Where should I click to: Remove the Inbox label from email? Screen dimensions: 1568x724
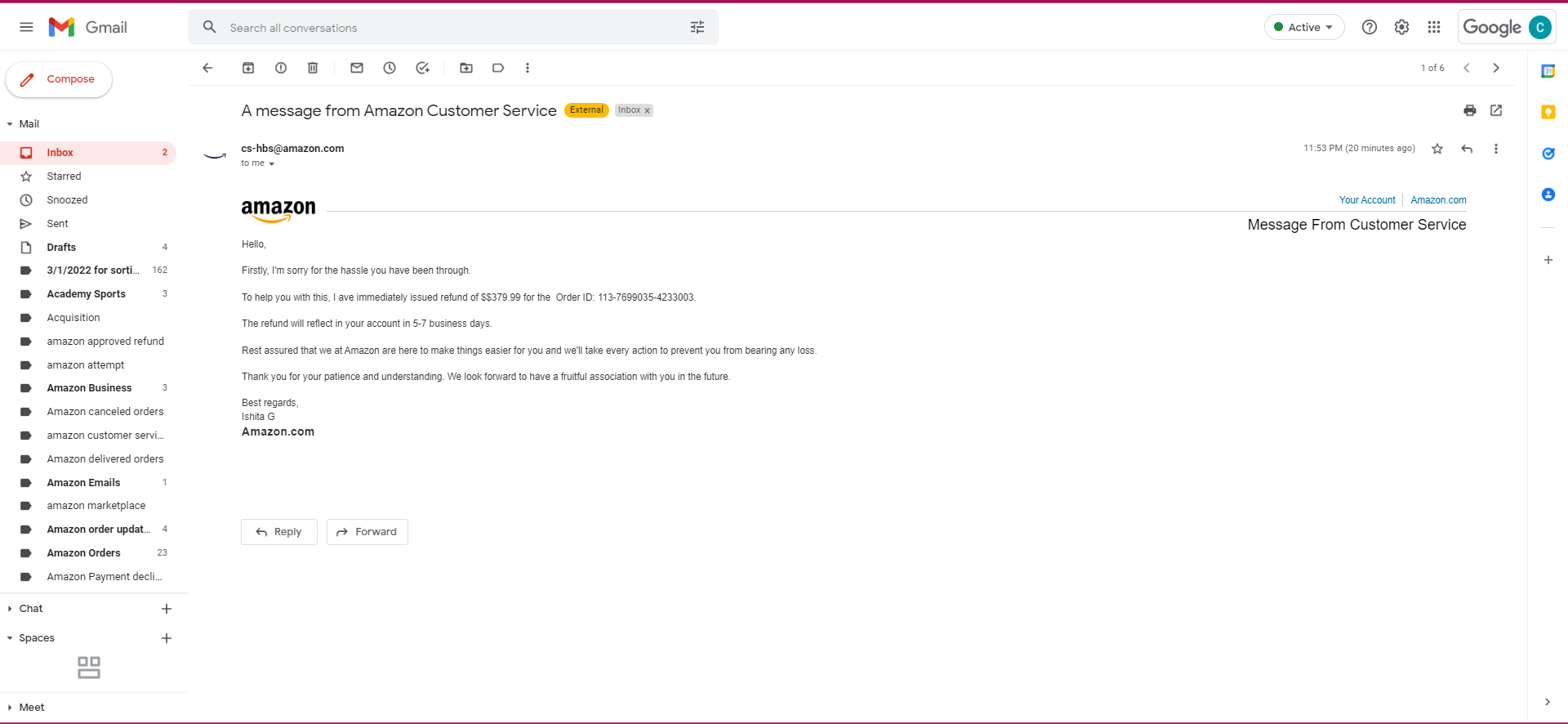(x=648, y=111)
